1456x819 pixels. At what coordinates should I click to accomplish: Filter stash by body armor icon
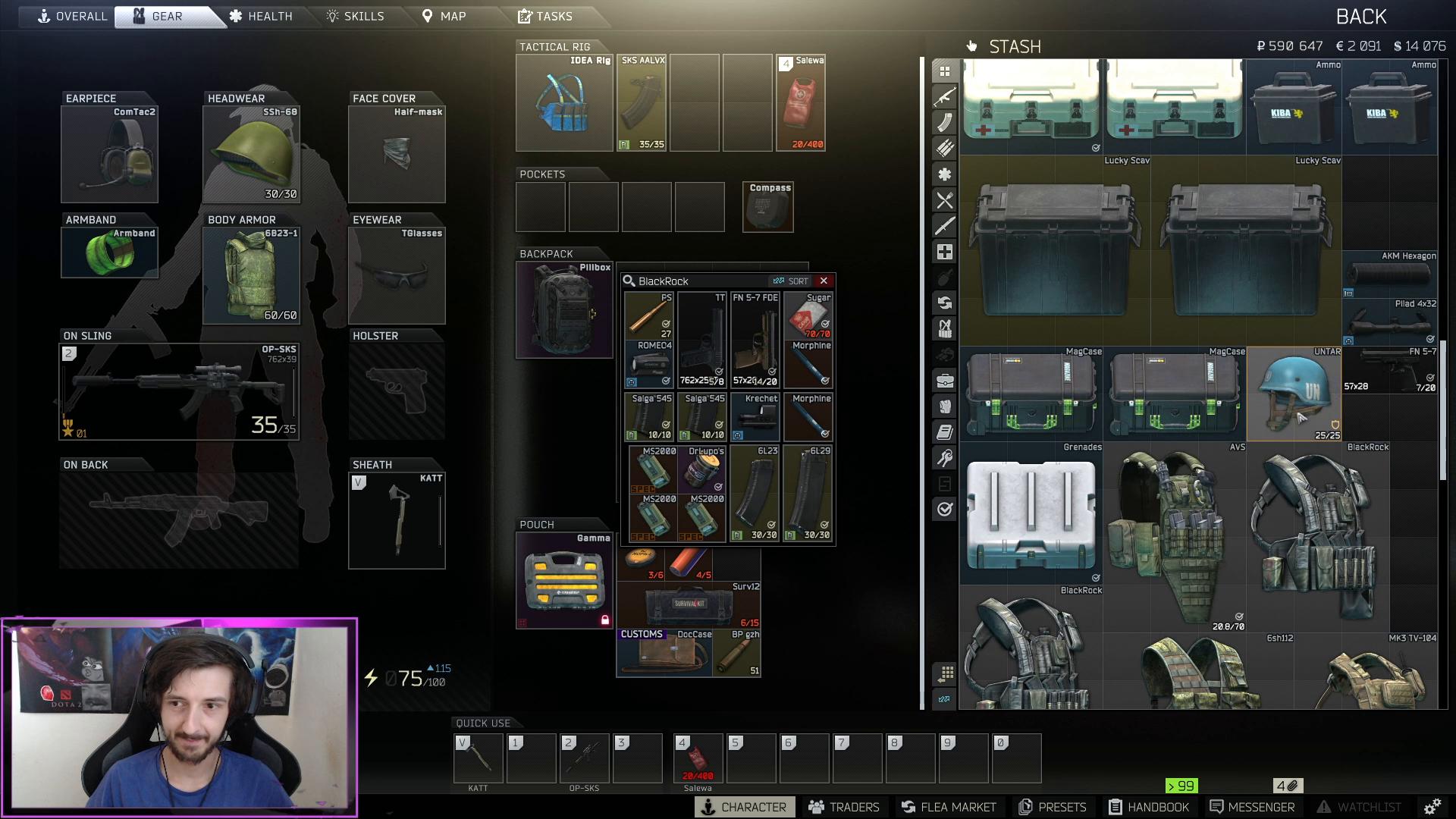(944, 406)
